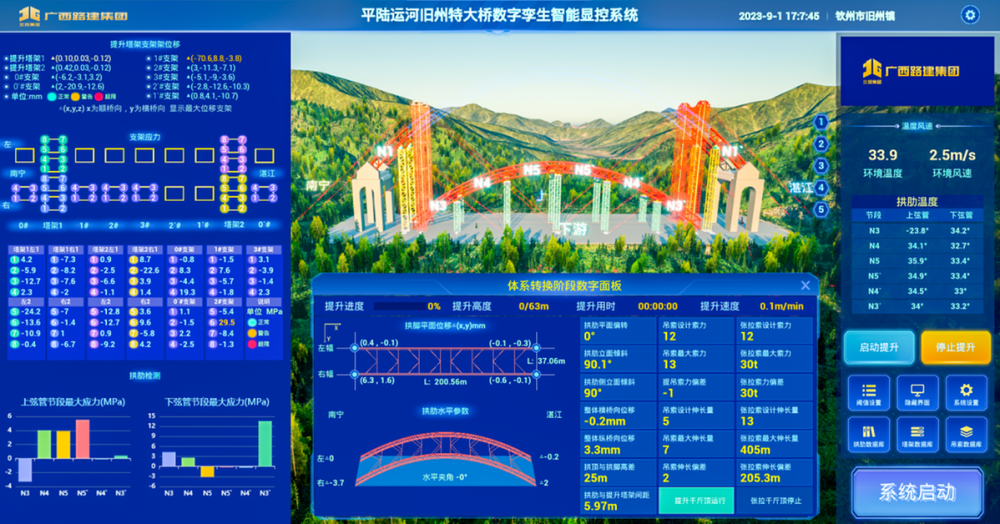Image resolution: width=1000 pixels, height=524 pixels.
Task: Select 0# support label
Action: [x=23, y=225]
